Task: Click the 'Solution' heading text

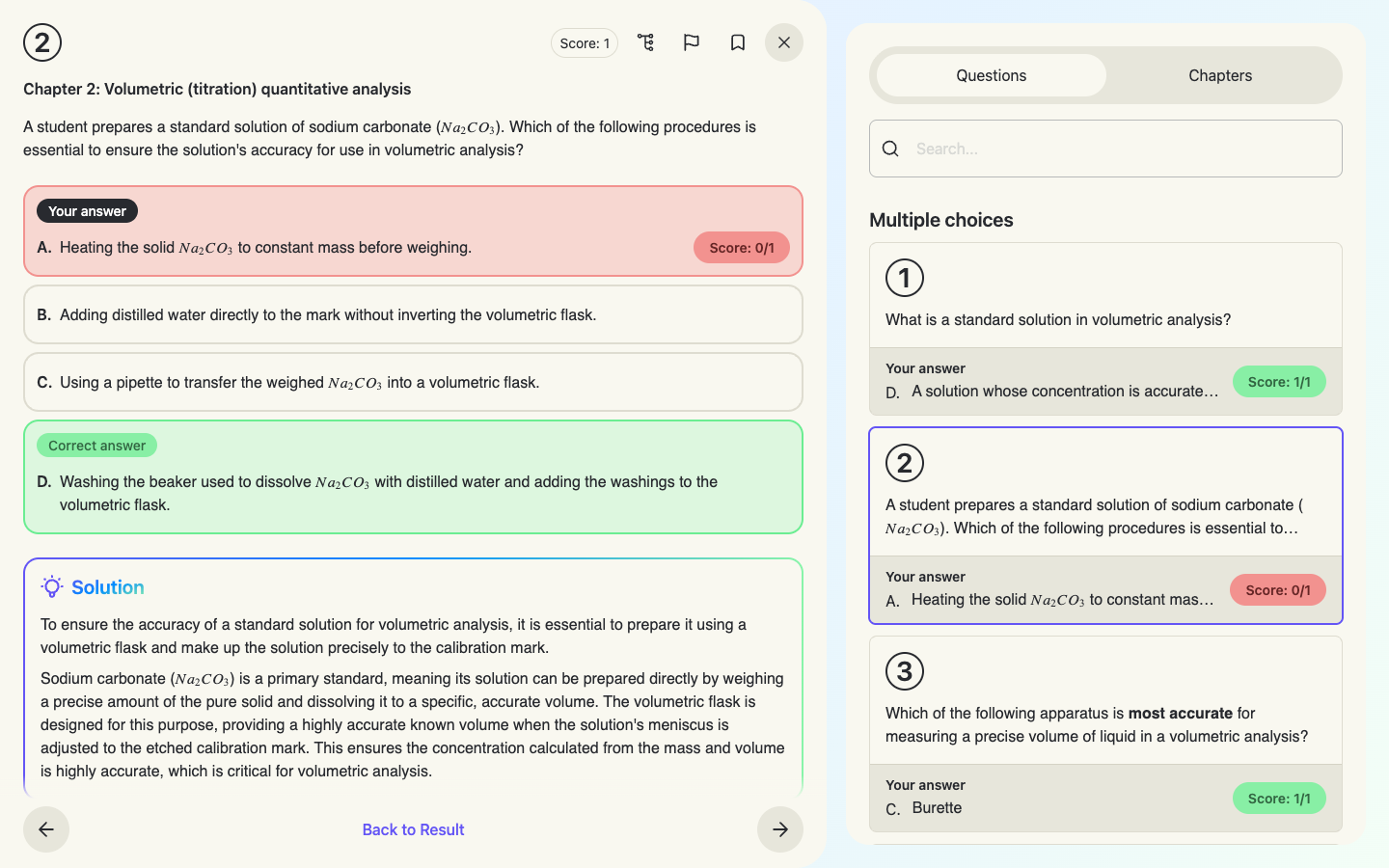Action: click(108, 587)
